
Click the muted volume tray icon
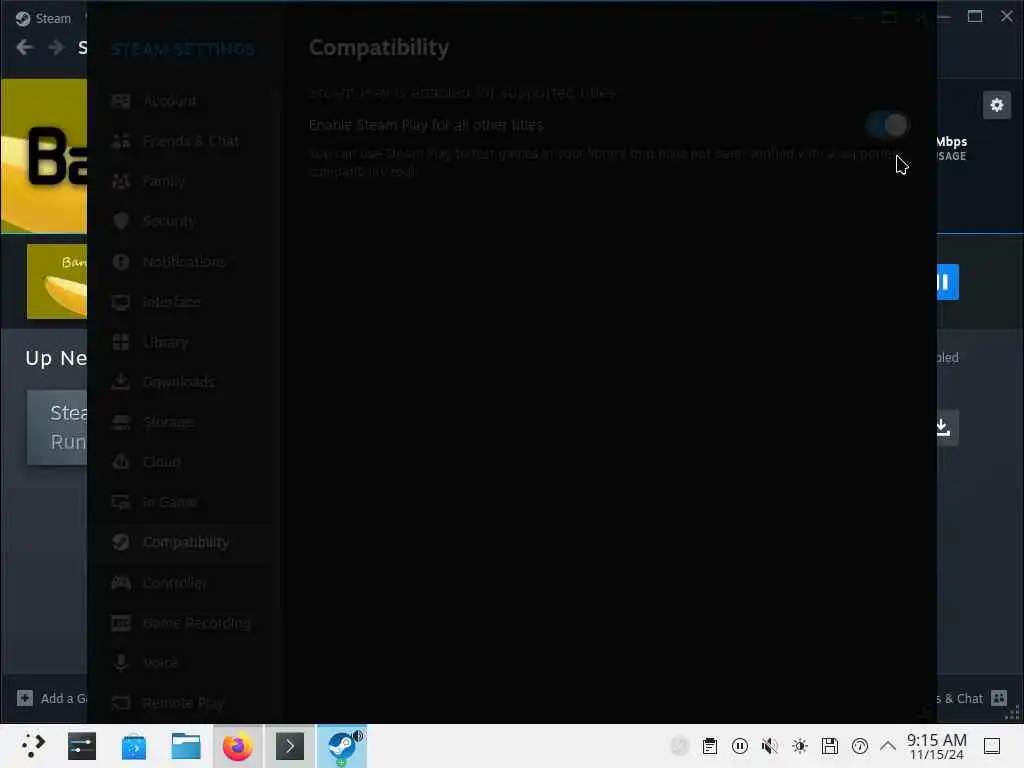coord(770,746)
